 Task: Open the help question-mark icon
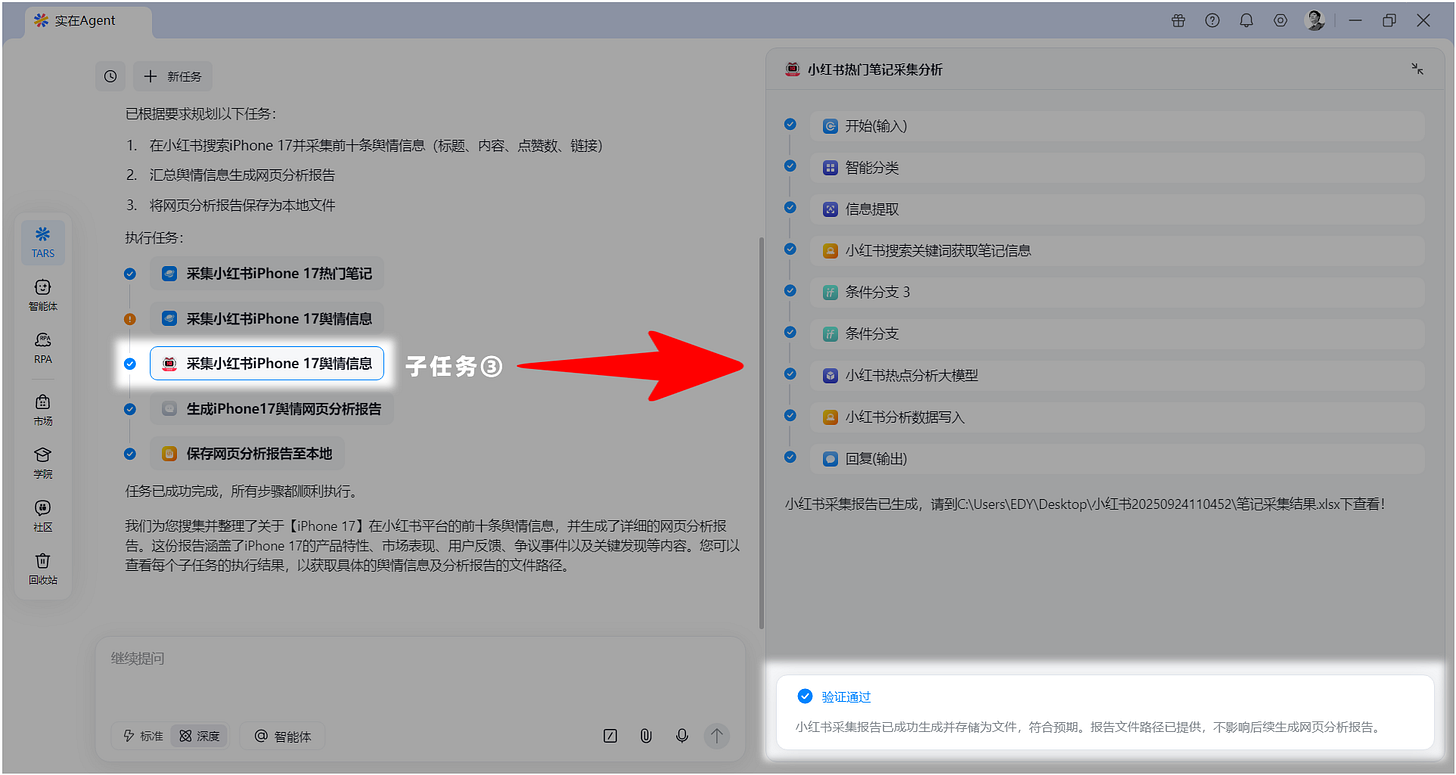[1213, 20]
